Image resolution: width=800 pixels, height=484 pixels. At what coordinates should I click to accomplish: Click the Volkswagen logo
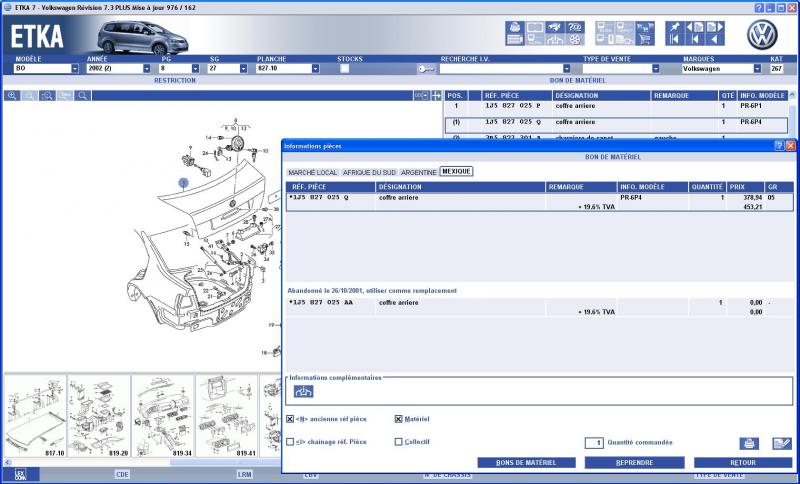(x=762, y=35)
